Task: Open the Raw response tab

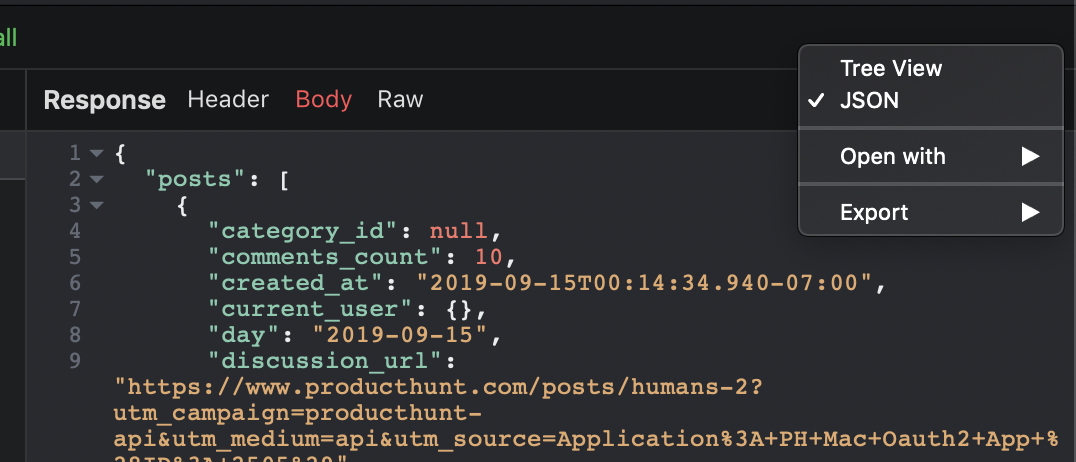Action: pos(400,100)
